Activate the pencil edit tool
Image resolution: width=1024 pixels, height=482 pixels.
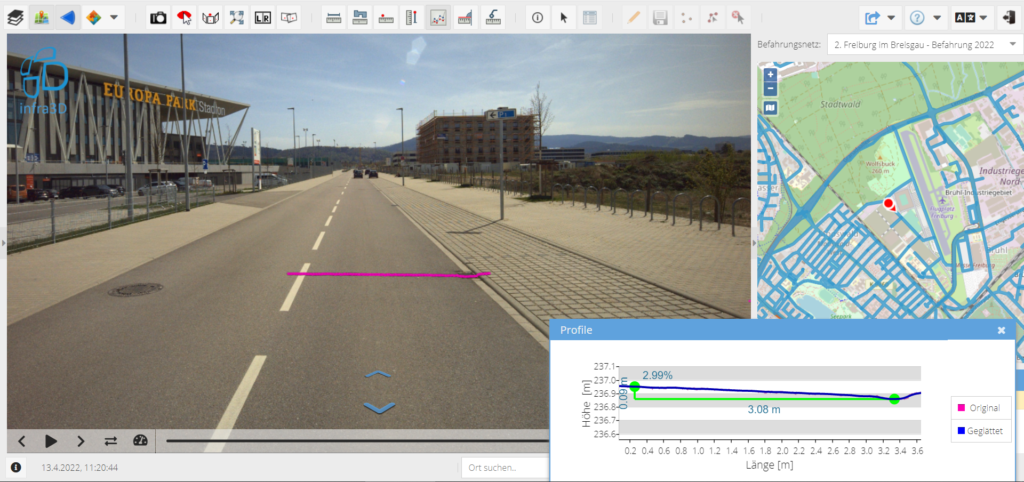[633, 18]
